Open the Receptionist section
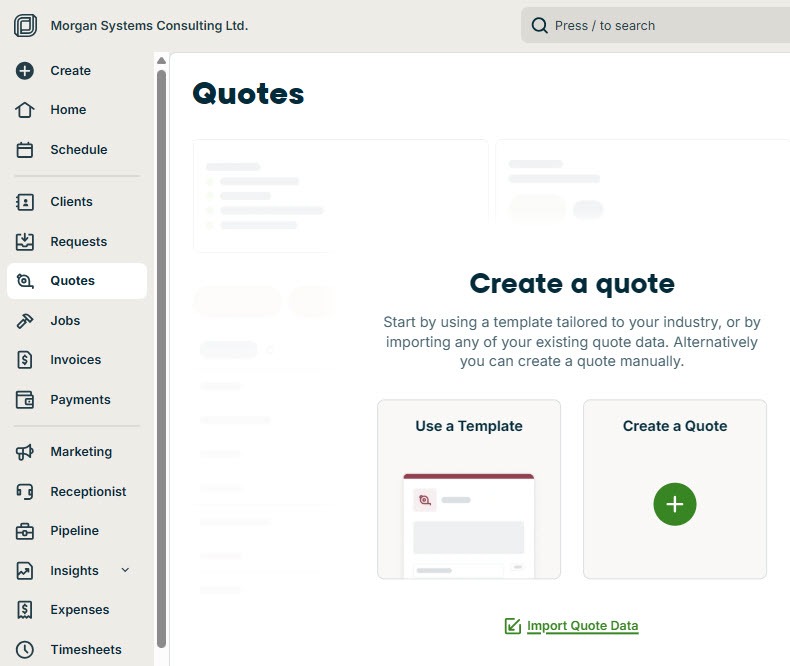Image resolution: width=790 pixels, height=666 pixels. point(88,492)
